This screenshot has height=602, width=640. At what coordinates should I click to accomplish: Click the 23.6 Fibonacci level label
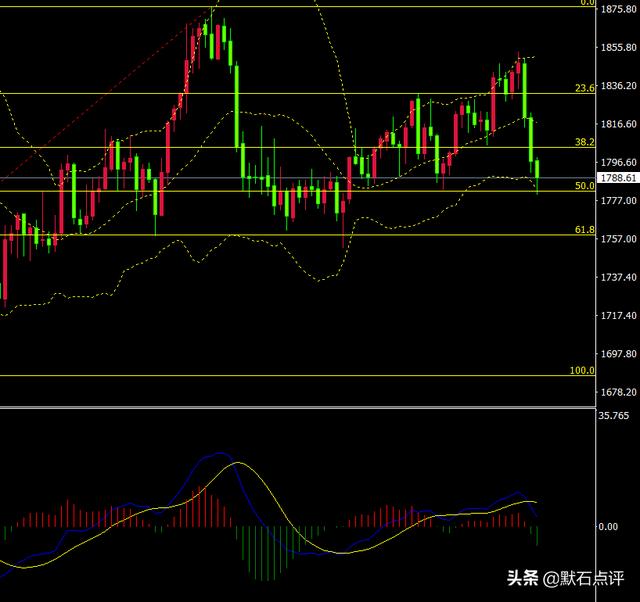click(x=585, y=88)
